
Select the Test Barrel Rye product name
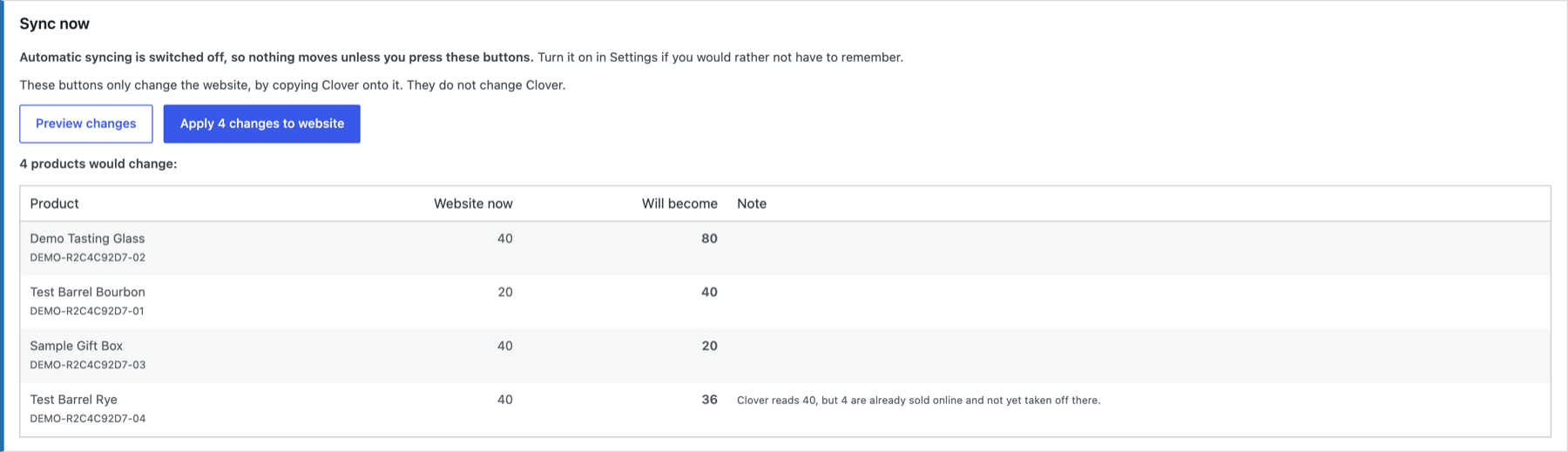(x=73, y=400)
